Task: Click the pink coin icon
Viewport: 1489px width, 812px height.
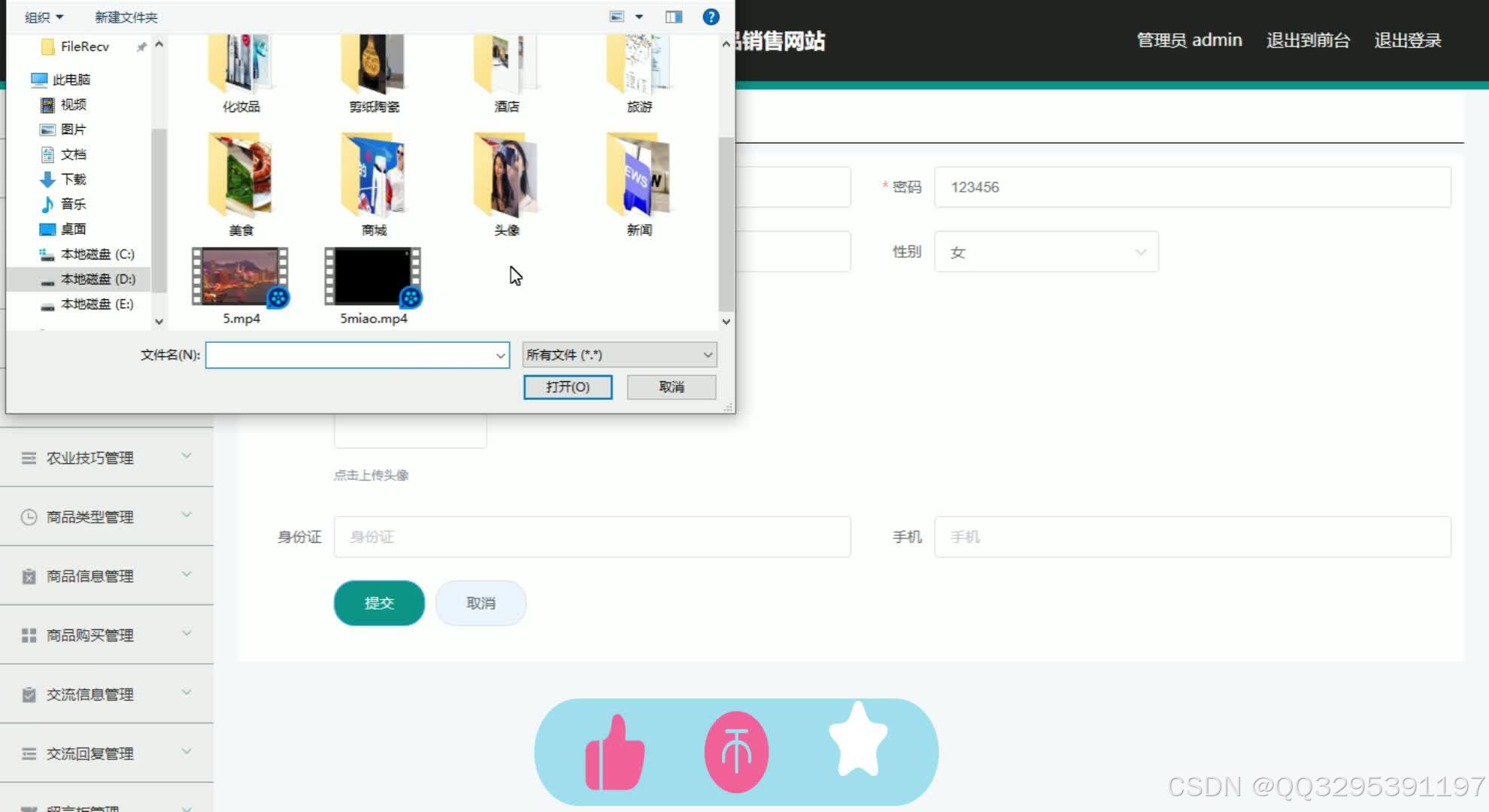Action: (736, 752)
